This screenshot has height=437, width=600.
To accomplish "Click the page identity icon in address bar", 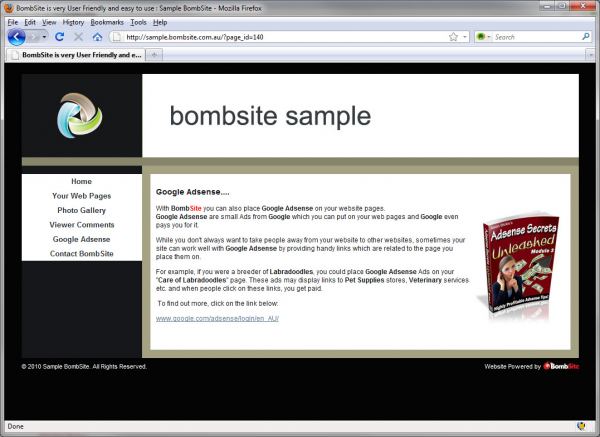I will (117, 37).
